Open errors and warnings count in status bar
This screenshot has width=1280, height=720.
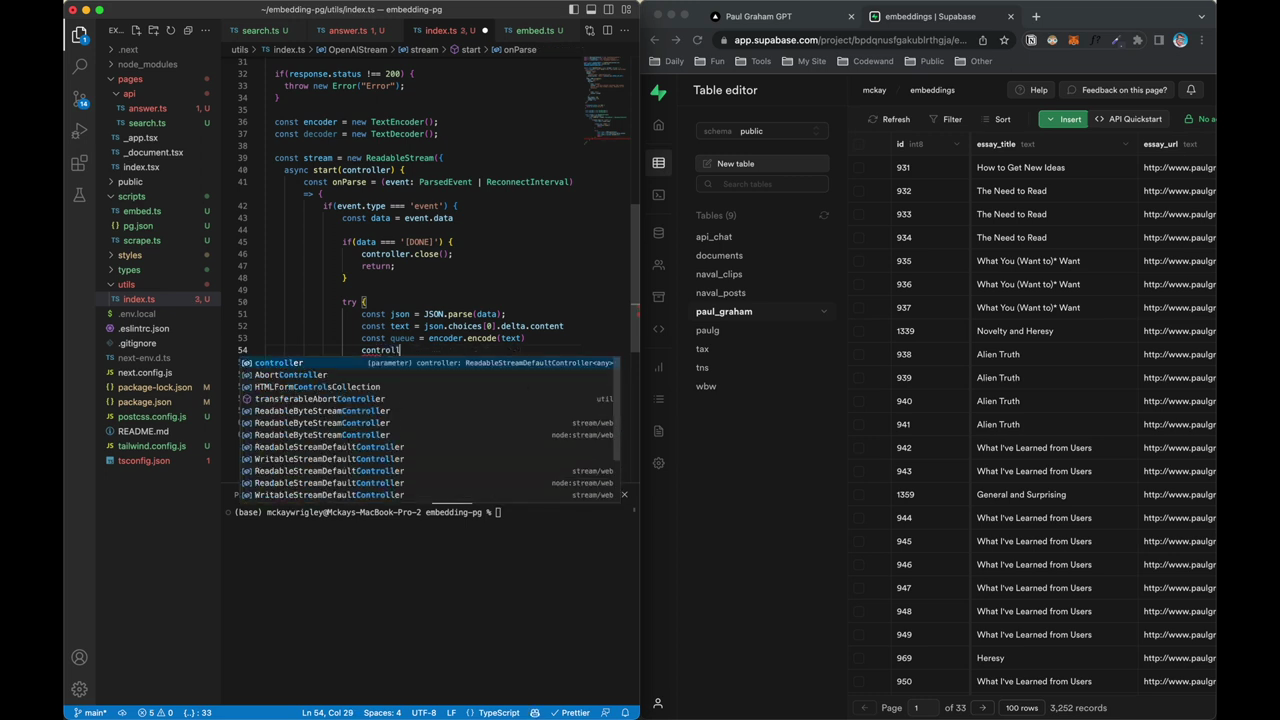(155, 713)
